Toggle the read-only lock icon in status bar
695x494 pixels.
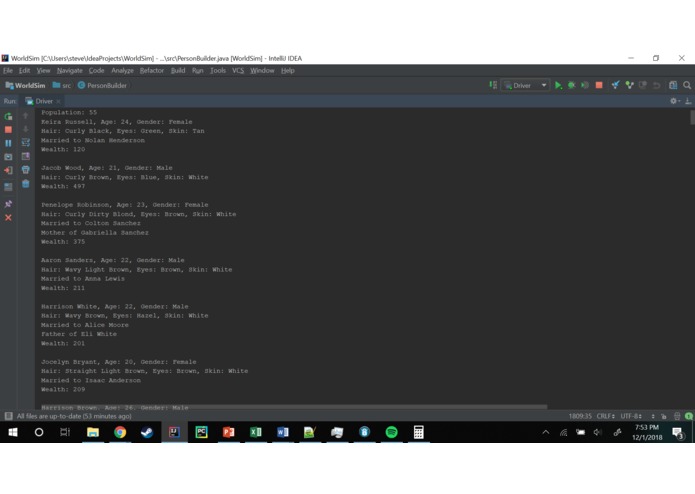click(664, 416)
